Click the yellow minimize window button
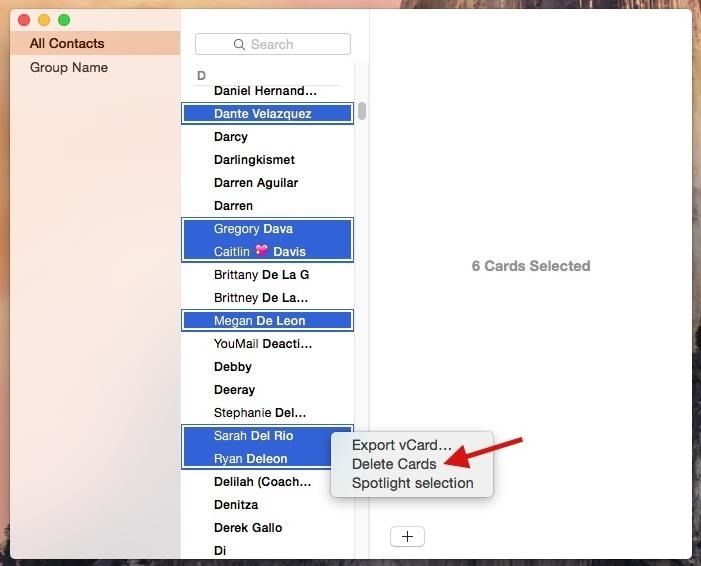The height and width of the screenshot is (566, 701). [x=44, y=20]
